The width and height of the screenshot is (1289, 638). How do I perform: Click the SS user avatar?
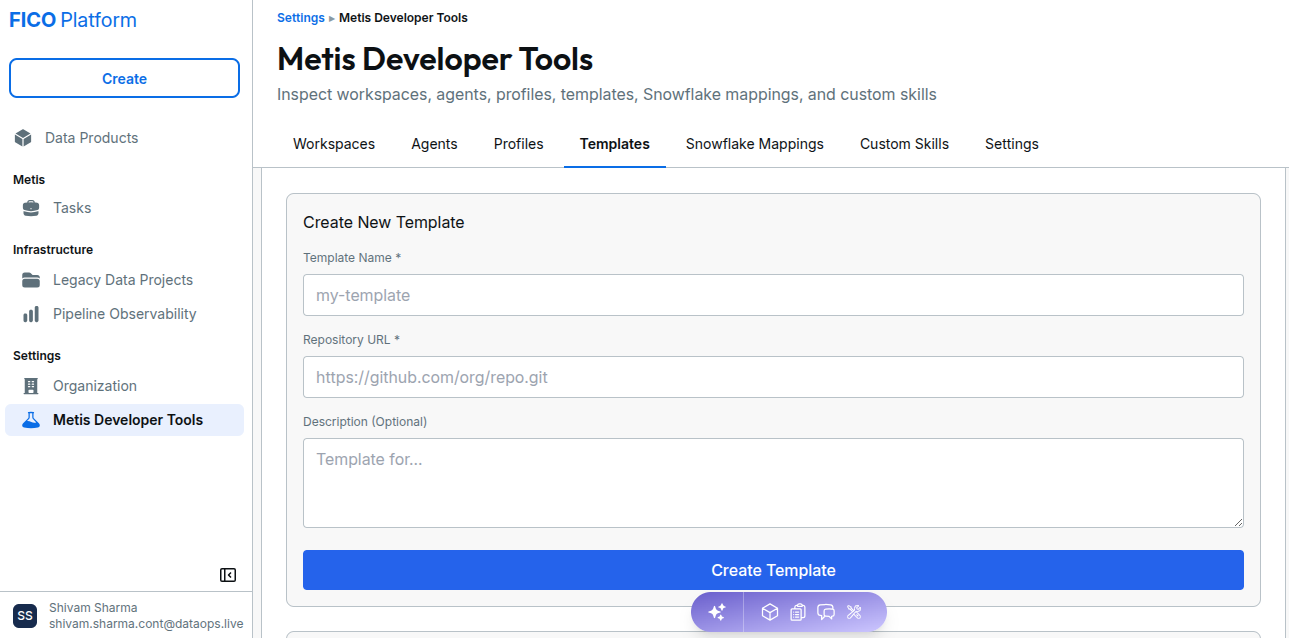[25, 615]
